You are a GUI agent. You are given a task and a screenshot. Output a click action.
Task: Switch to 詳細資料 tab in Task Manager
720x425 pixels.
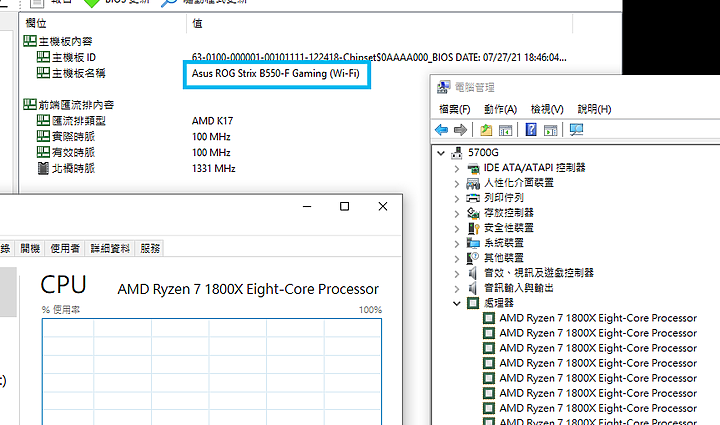pyautogui.click(x=110, y=249)
